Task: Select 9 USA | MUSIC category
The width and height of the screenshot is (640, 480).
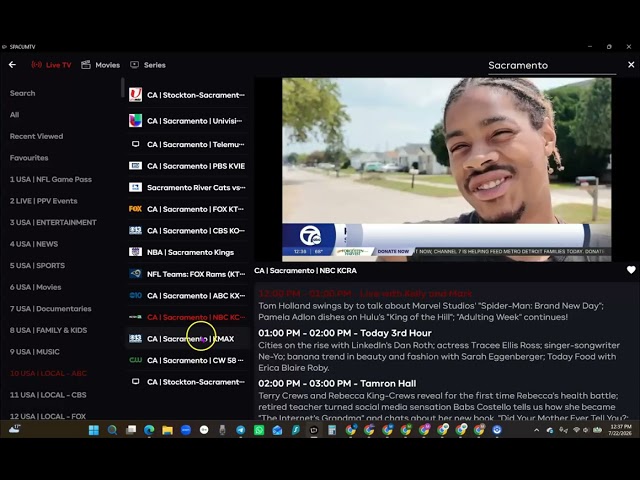Action: pyautogui.click(x=35, y=352)
